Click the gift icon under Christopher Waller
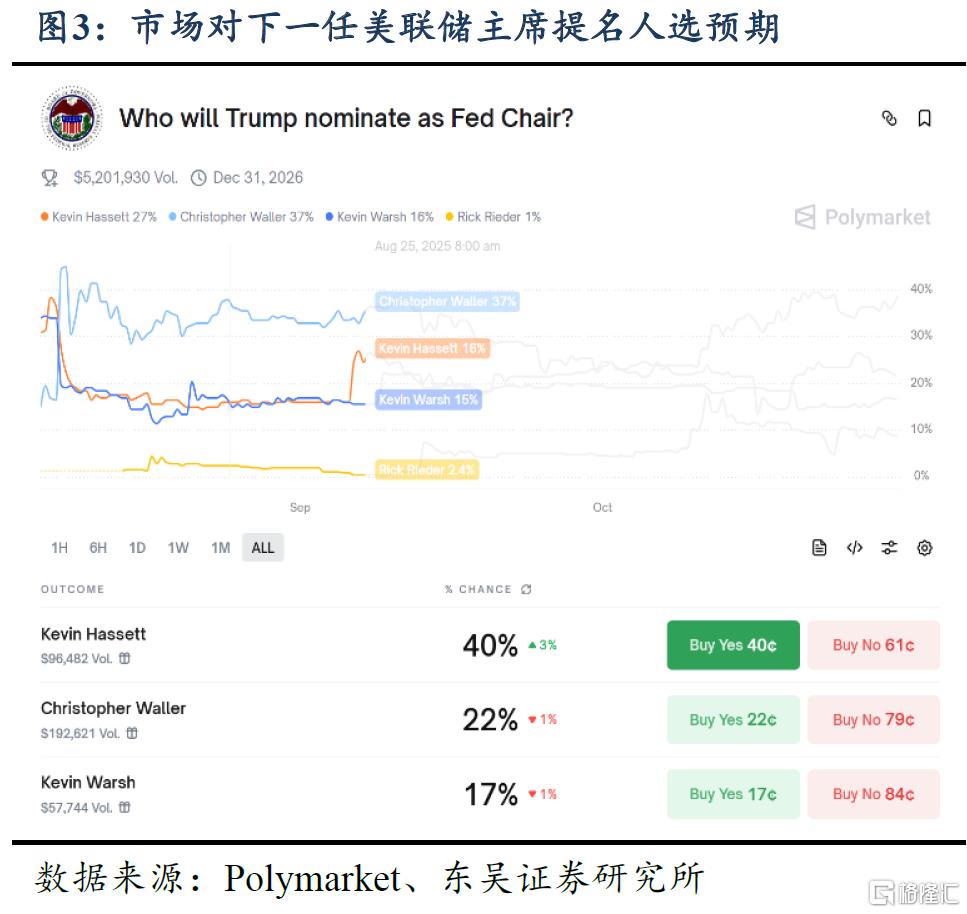 pyautogui.click(x=132, y=733)
